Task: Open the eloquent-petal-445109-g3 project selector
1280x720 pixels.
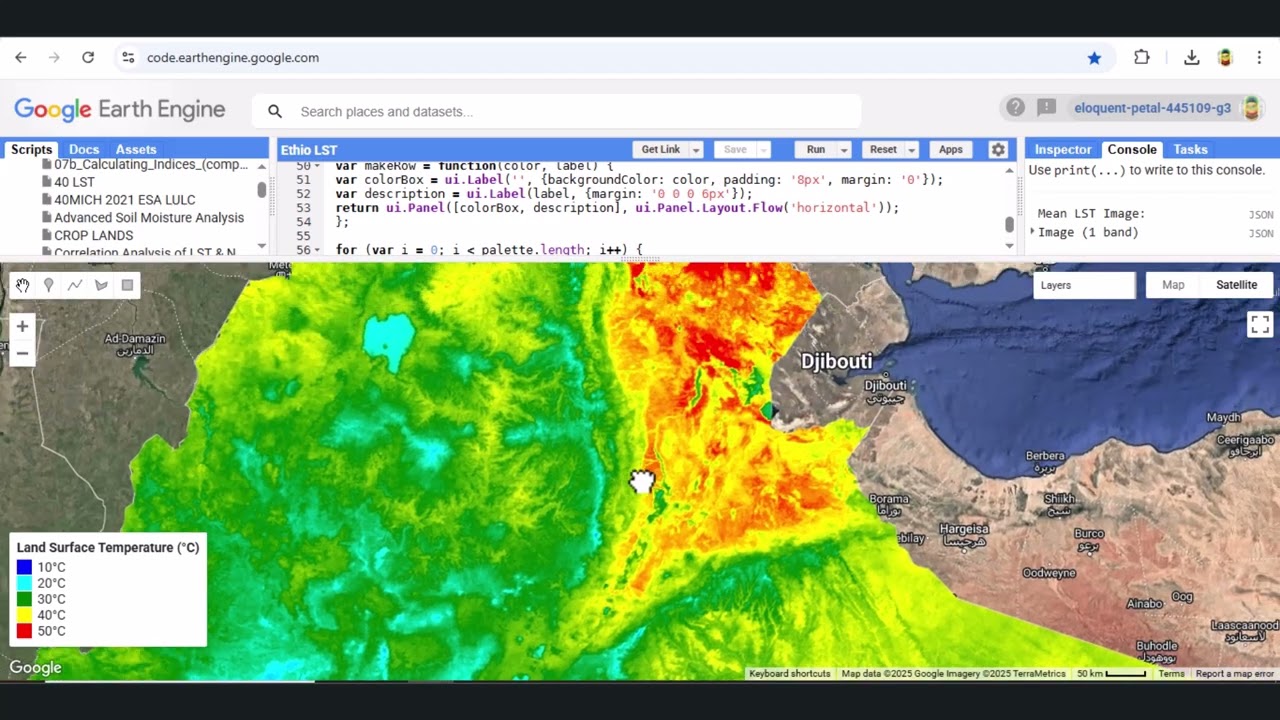Action: tap(1152, 108)
